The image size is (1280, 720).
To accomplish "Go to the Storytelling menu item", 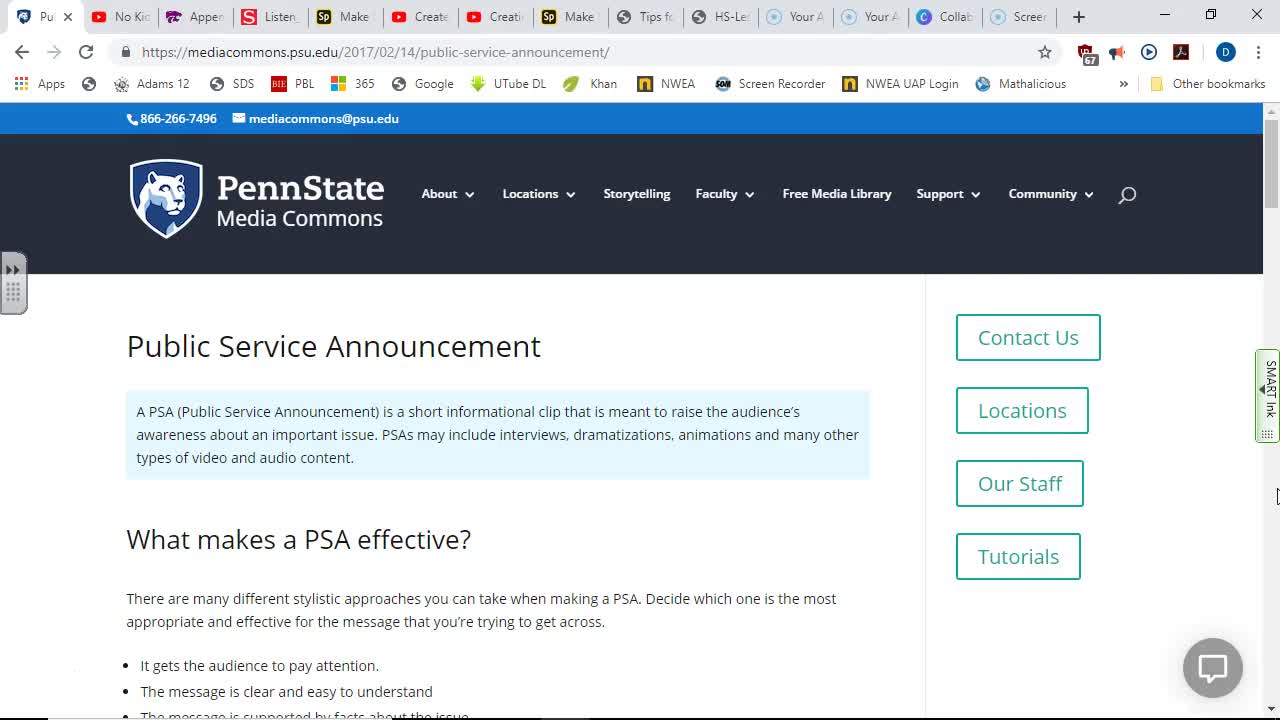I will click(x=636, y=194).
